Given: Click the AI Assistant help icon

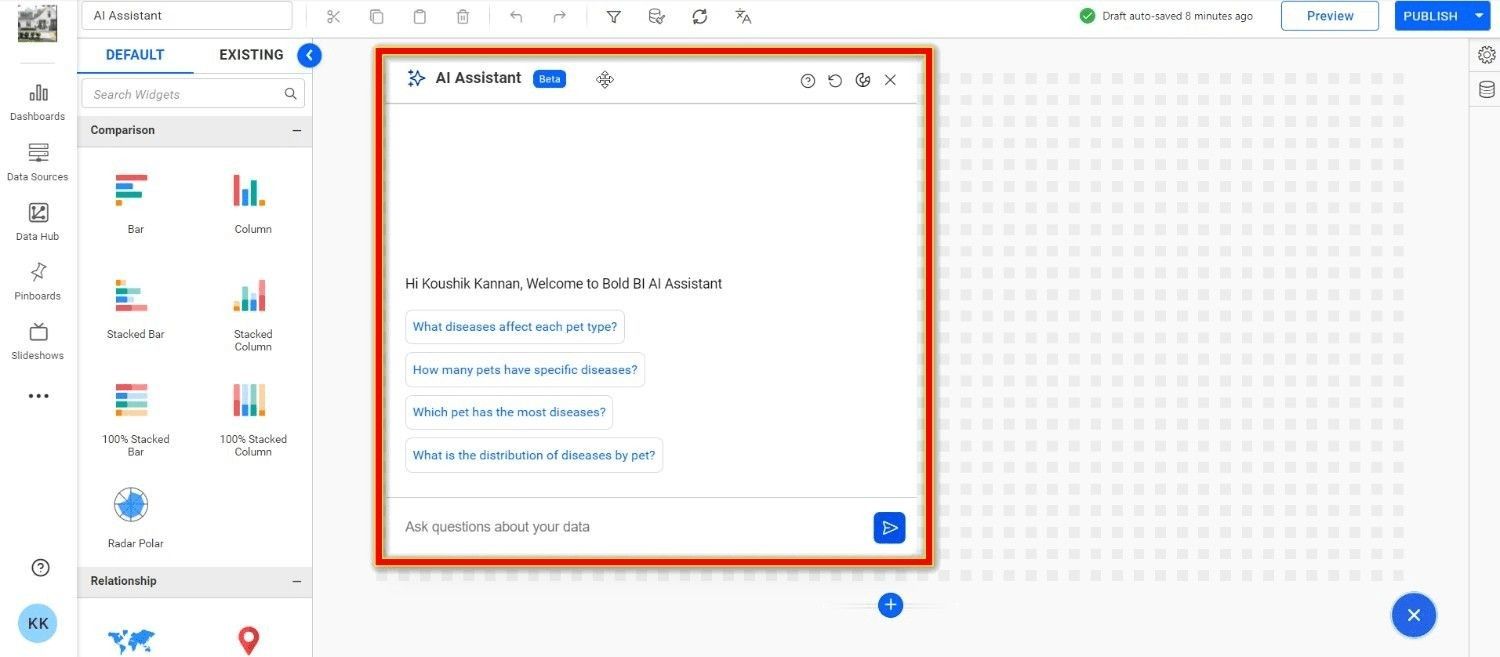Looking at the screenshot, I should pos(808,81).
